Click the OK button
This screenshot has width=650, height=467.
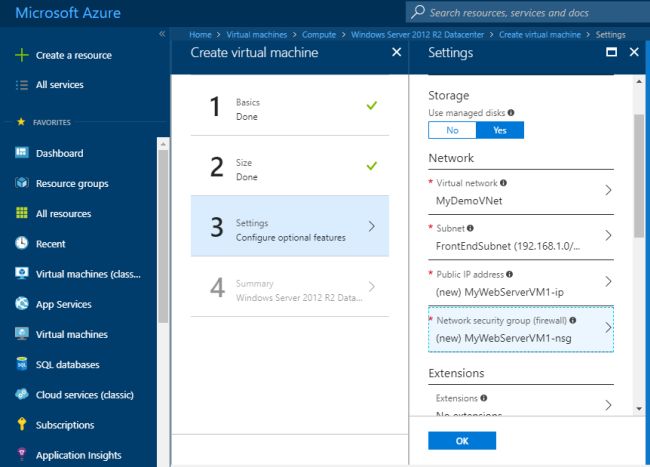(461, 440)
